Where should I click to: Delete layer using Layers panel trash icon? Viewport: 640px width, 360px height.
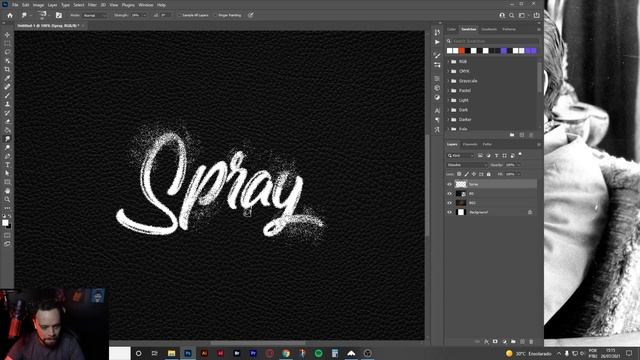531,342
